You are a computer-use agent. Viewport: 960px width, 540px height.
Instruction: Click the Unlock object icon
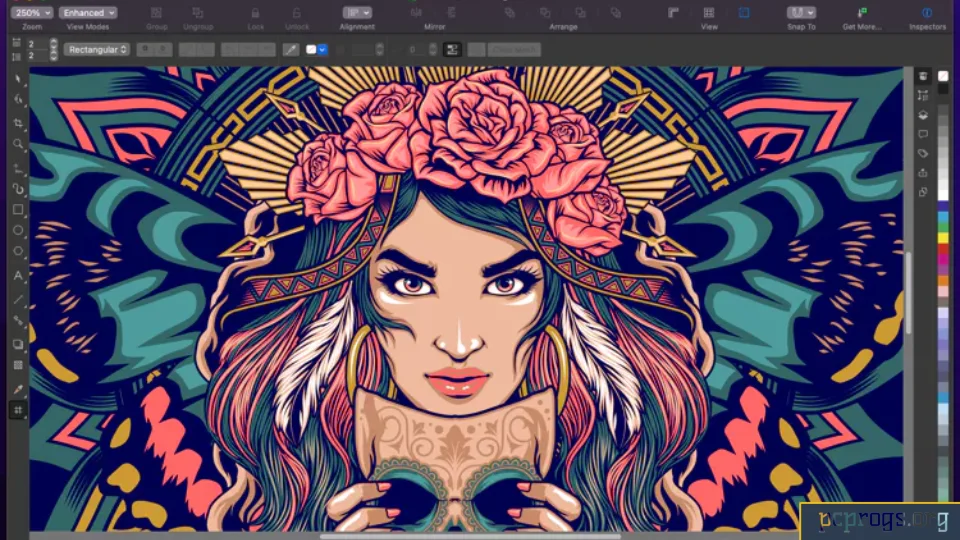pyautogui.click(x=296, y=12)
